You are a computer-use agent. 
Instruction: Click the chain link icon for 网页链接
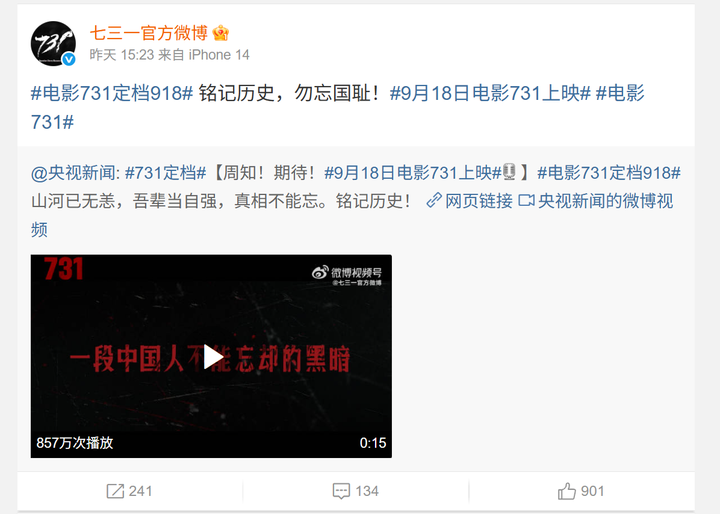point(434,200)
